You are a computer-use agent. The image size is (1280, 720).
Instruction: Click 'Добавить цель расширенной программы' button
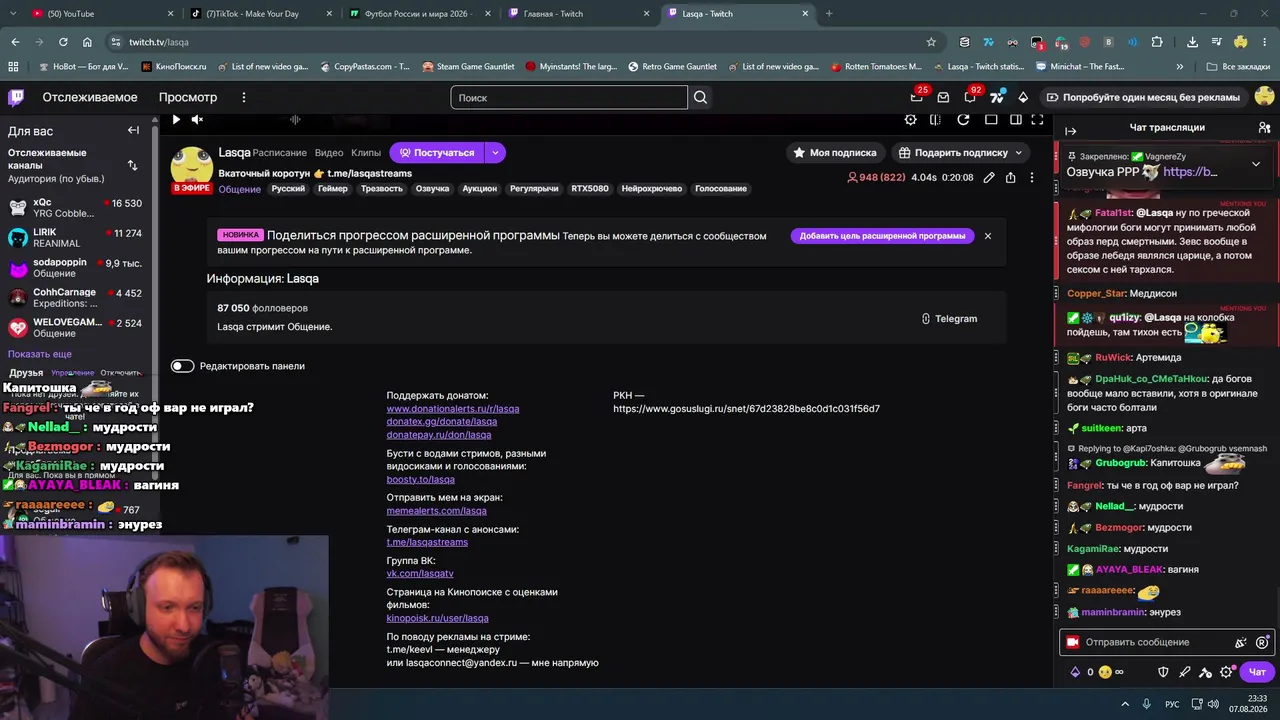(x=882, y=236)
